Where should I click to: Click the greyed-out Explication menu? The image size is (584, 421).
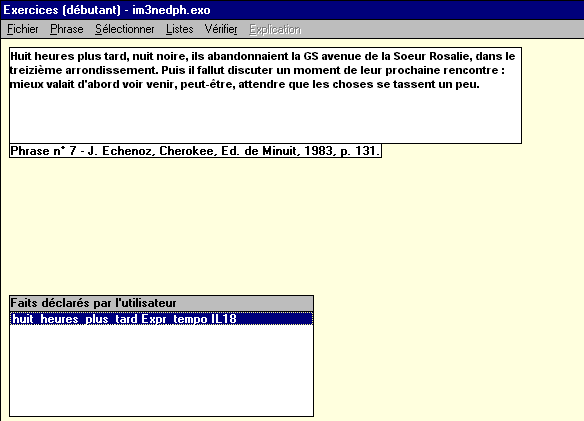click(x=275, y=29)
